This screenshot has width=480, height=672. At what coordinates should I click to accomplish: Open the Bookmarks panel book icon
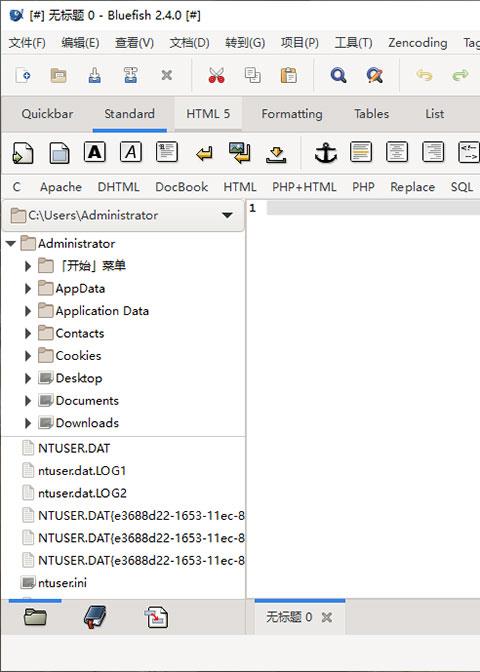coord(95,617)
